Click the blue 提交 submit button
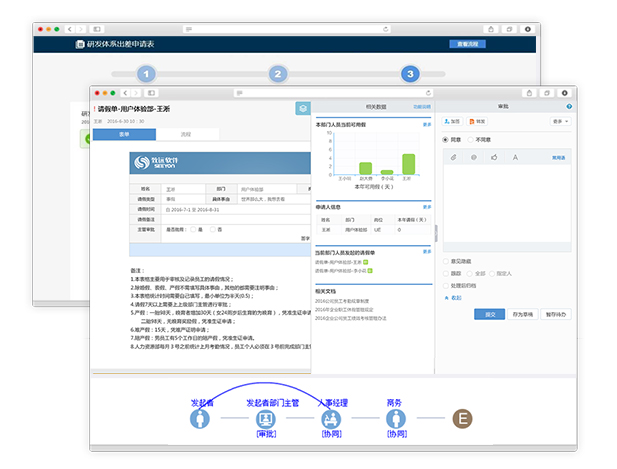This screenshot has height=469, width=617. click(490, 314)
